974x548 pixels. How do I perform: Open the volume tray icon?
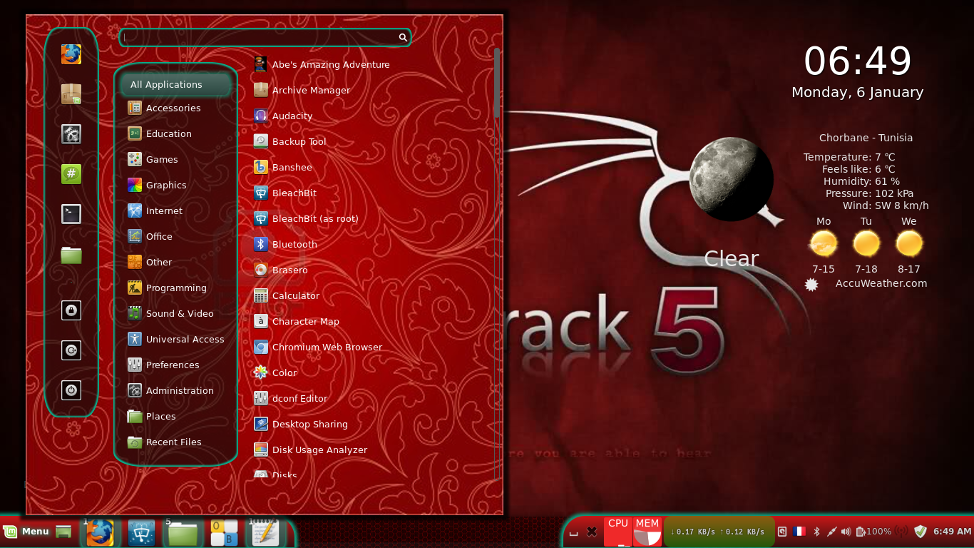(x=845, y=532)
